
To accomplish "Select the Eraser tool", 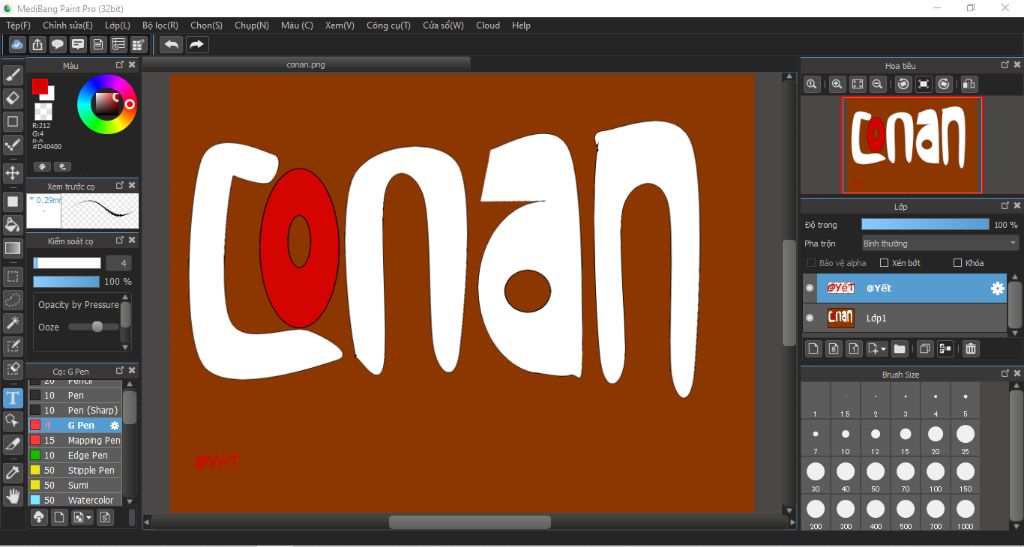I will [12, 99].
